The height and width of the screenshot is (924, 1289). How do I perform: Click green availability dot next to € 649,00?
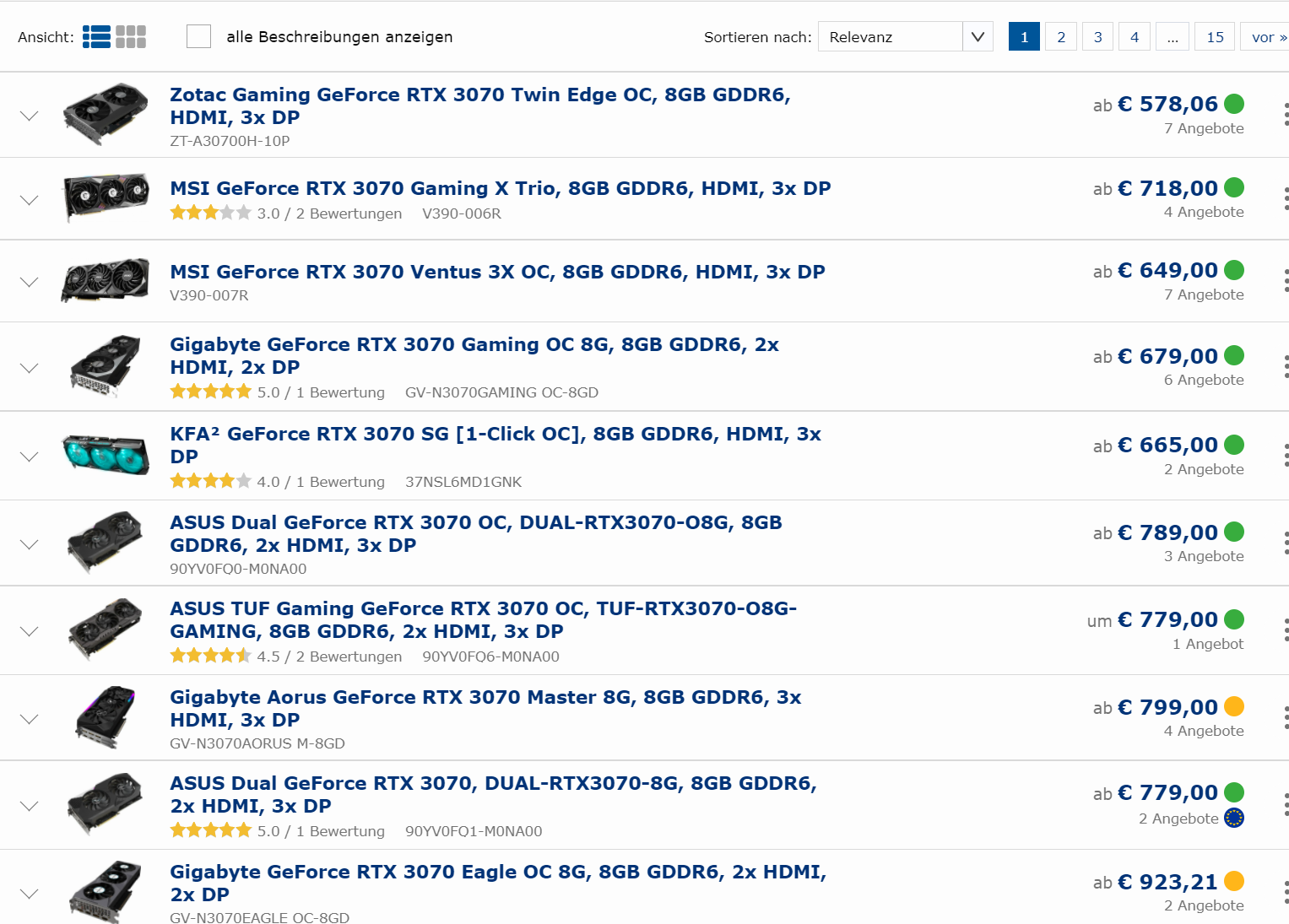pos(1234,270)
